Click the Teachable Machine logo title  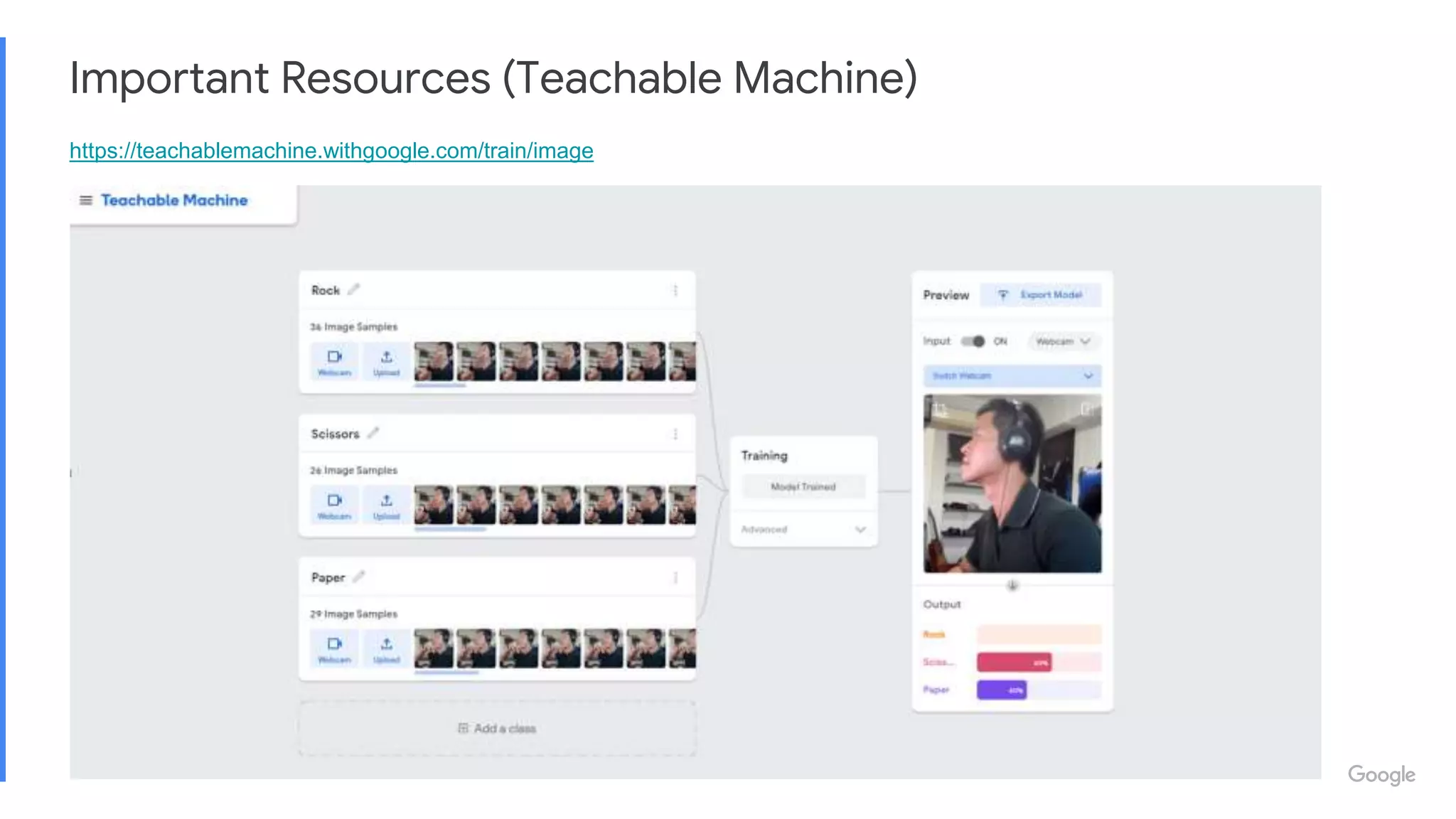(x=174, y=200)
